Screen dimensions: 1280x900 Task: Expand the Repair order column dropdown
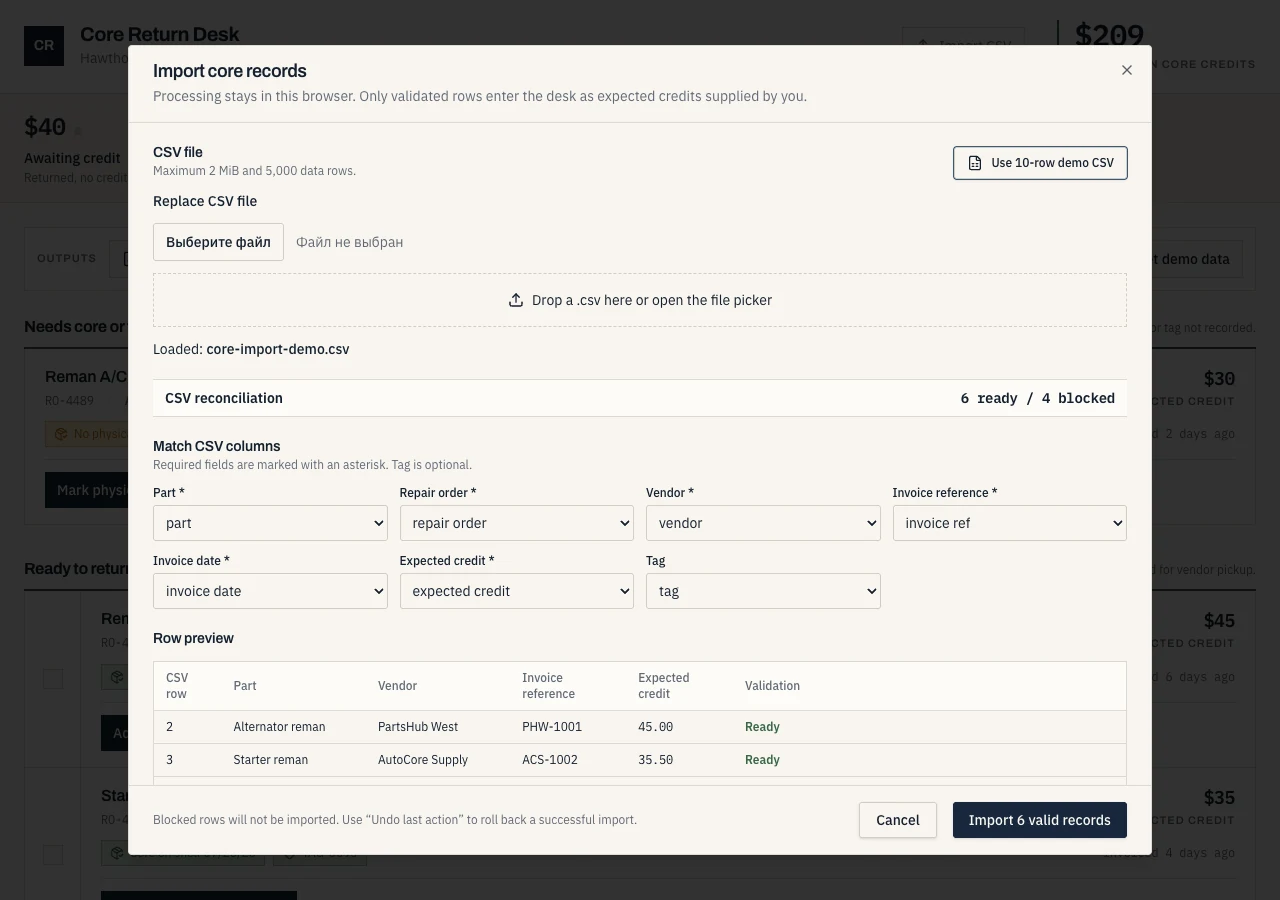click(x=517, y=523)
